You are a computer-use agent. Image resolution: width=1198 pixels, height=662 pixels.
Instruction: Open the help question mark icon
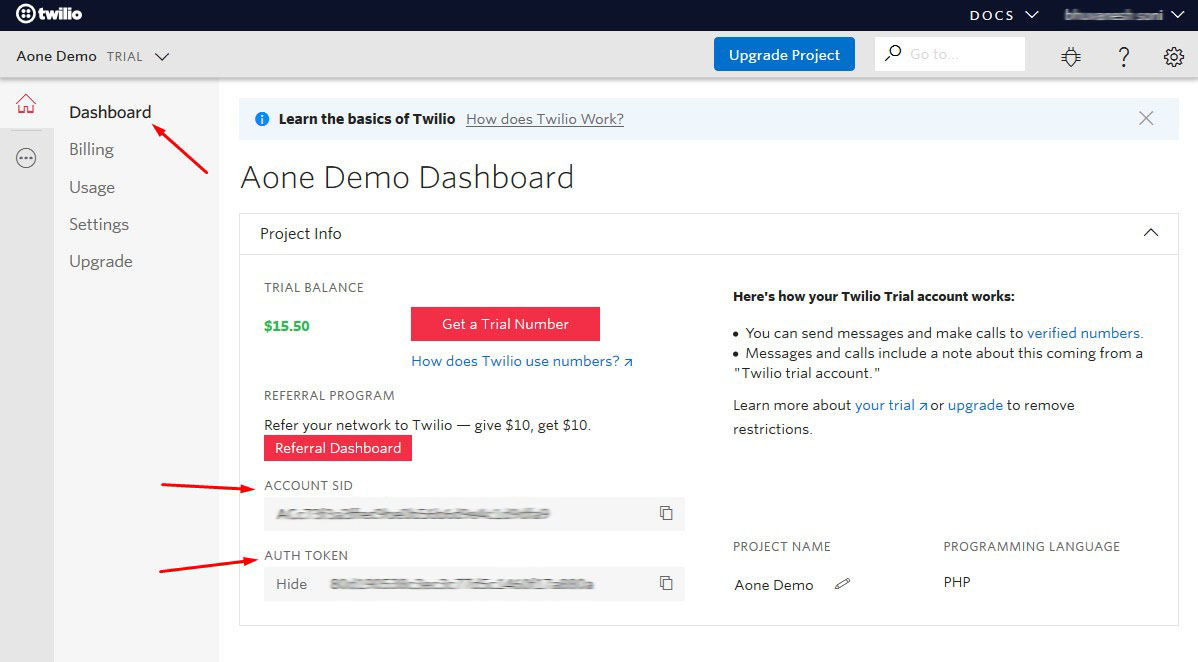pos(1123,56)
